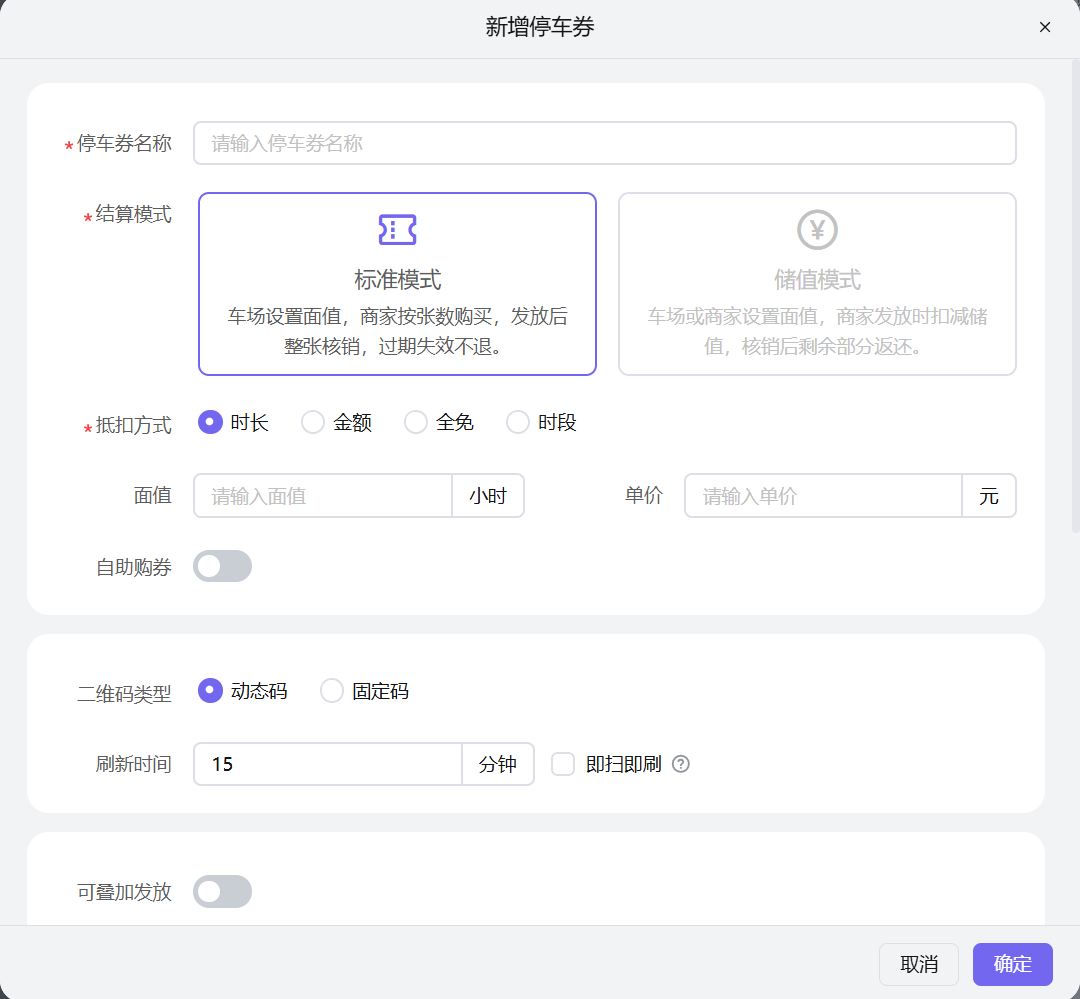The image size is (1080, 999).
Task: Turn on the 可叠加发放 switch
Action: point(222,891)
